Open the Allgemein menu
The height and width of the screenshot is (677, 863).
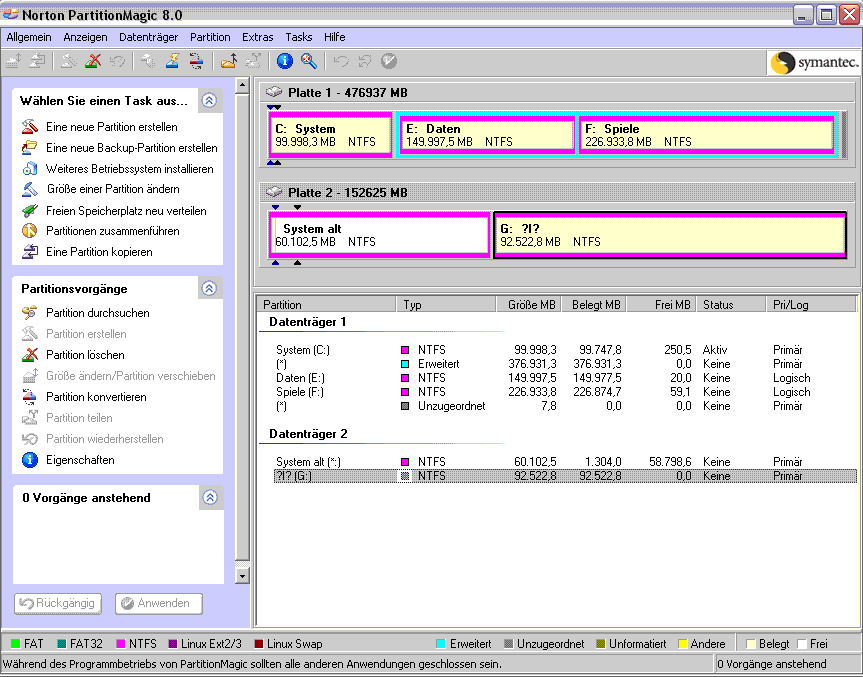click(29, 37)
